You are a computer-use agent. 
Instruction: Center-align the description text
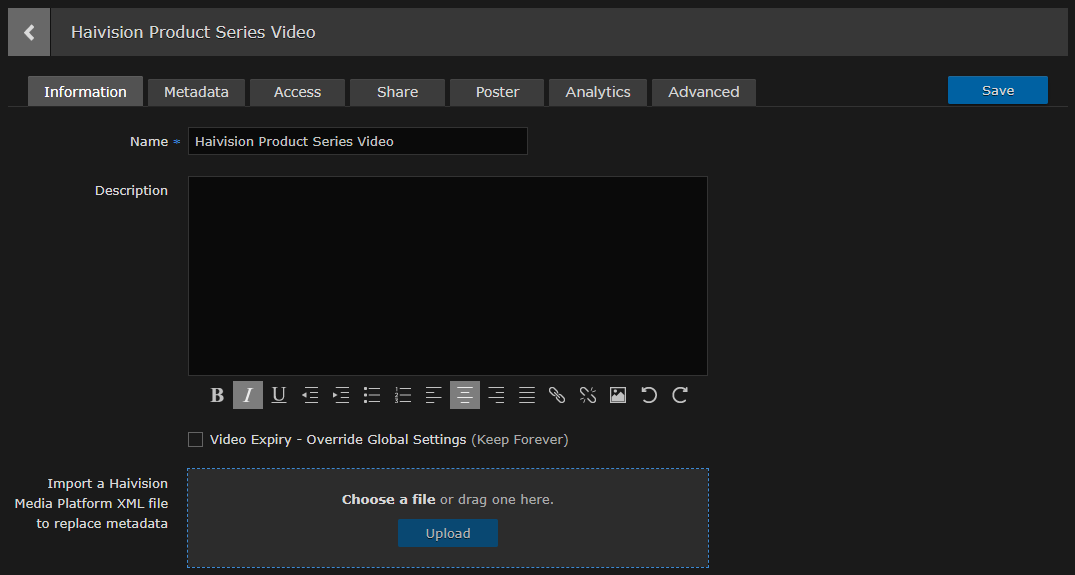[x=464, y=395]
